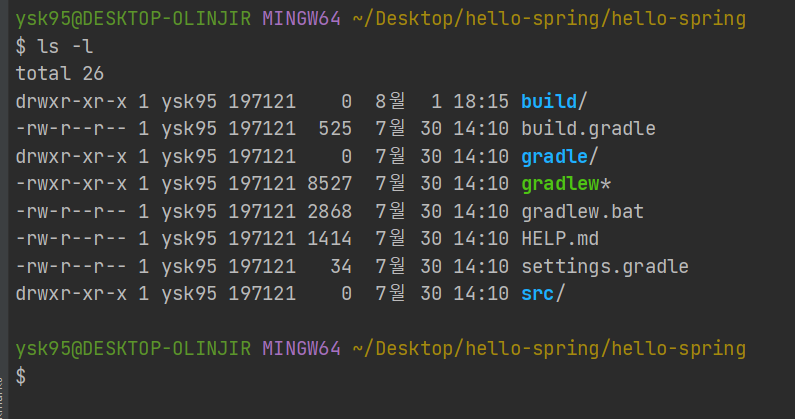Select the 'settings.gradle' file name
This screenshot has height=419, width=795.
click(605, 266)
